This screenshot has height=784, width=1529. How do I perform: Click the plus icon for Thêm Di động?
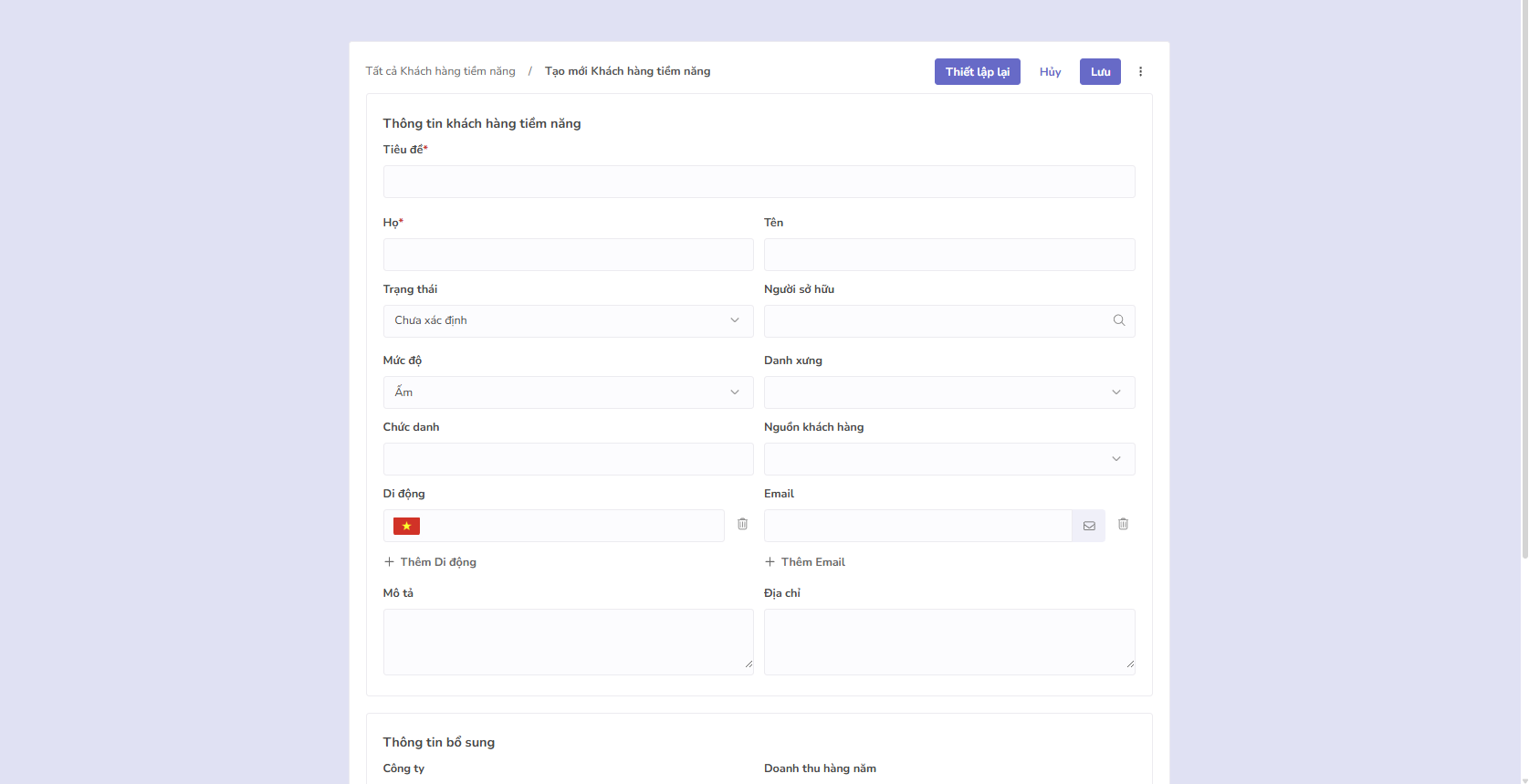point(389,562)
